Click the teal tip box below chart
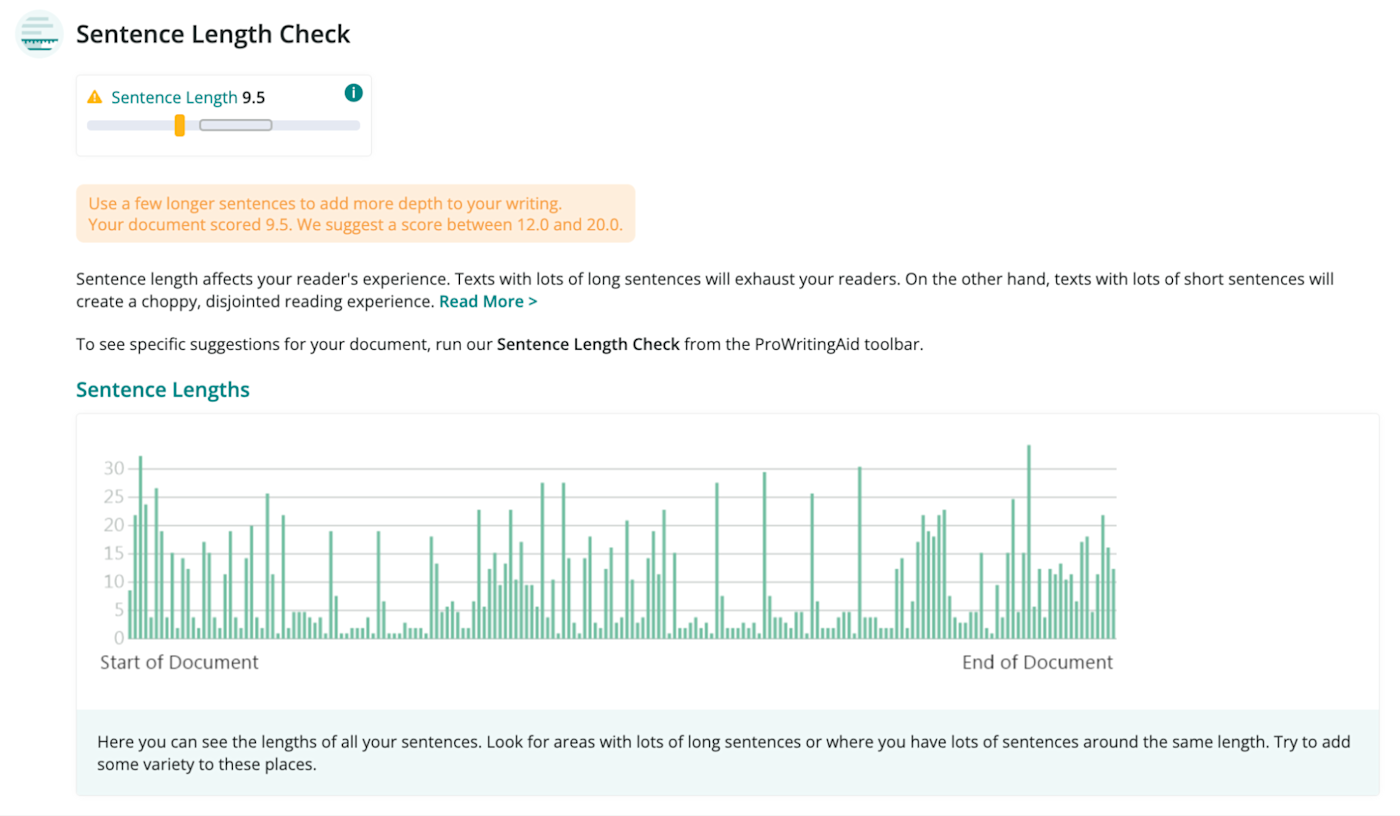Screen dimensions: 1400x816 (727, 753)
